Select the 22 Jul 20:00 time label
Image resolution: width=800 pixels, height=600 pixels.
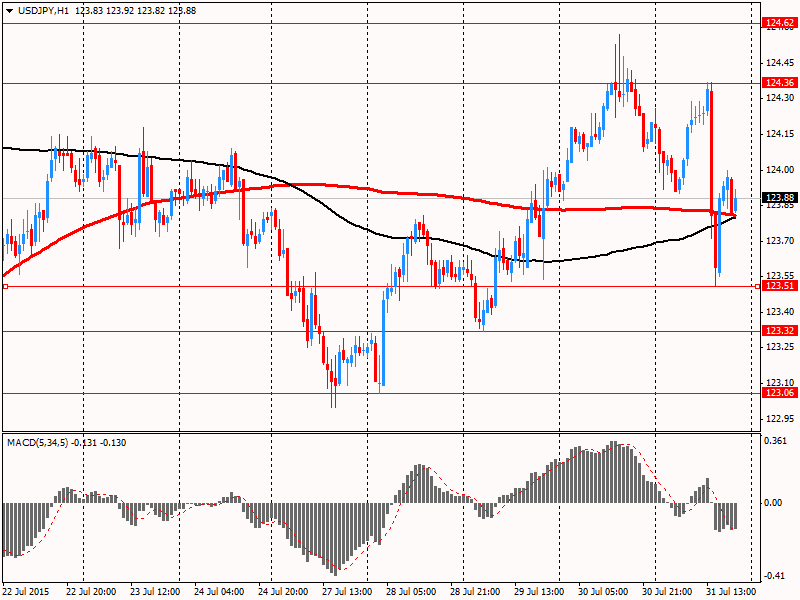click(91, 592)
